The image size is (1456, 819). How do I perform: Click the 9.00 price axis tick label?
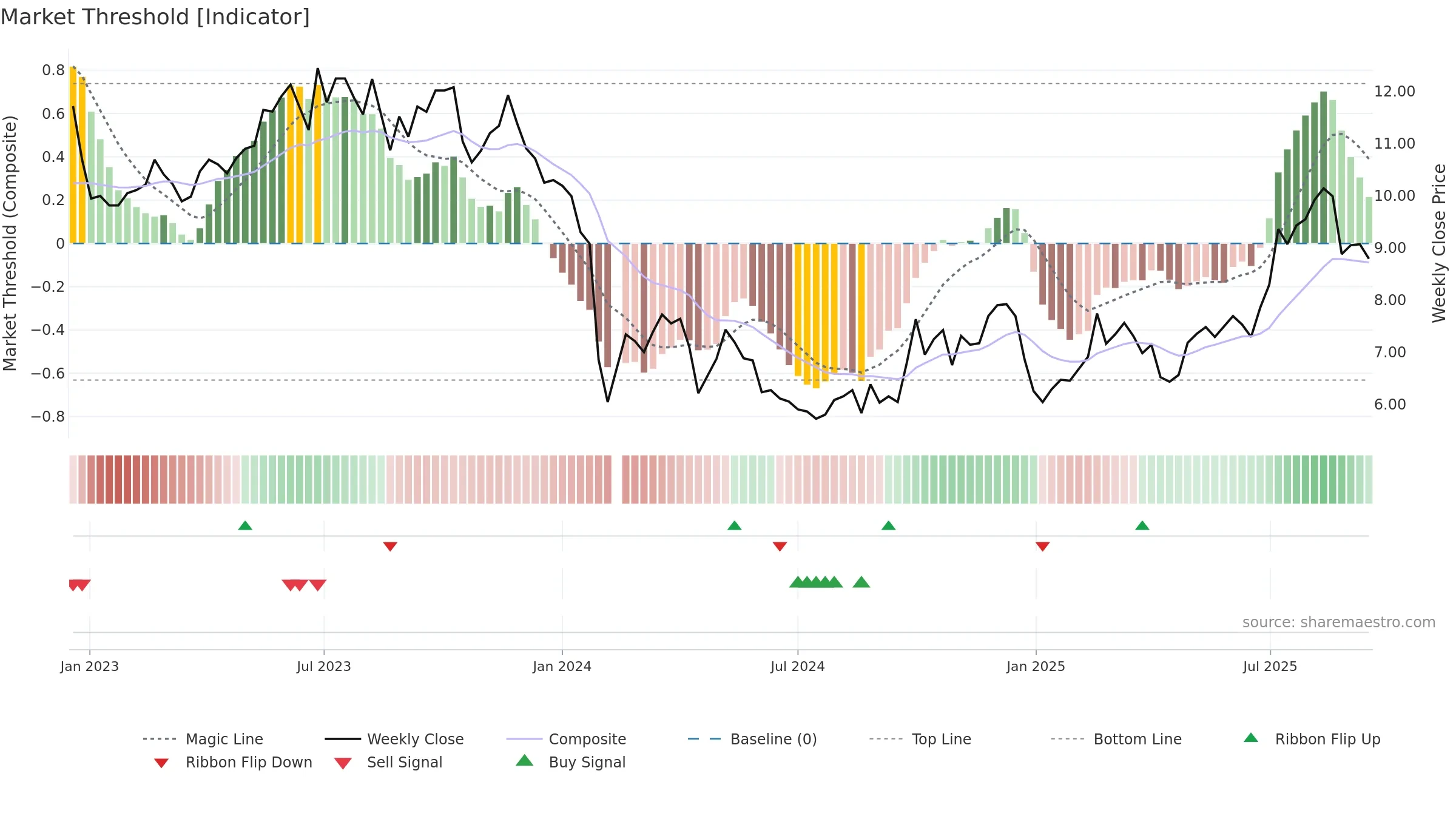[x=1390, y=248]
